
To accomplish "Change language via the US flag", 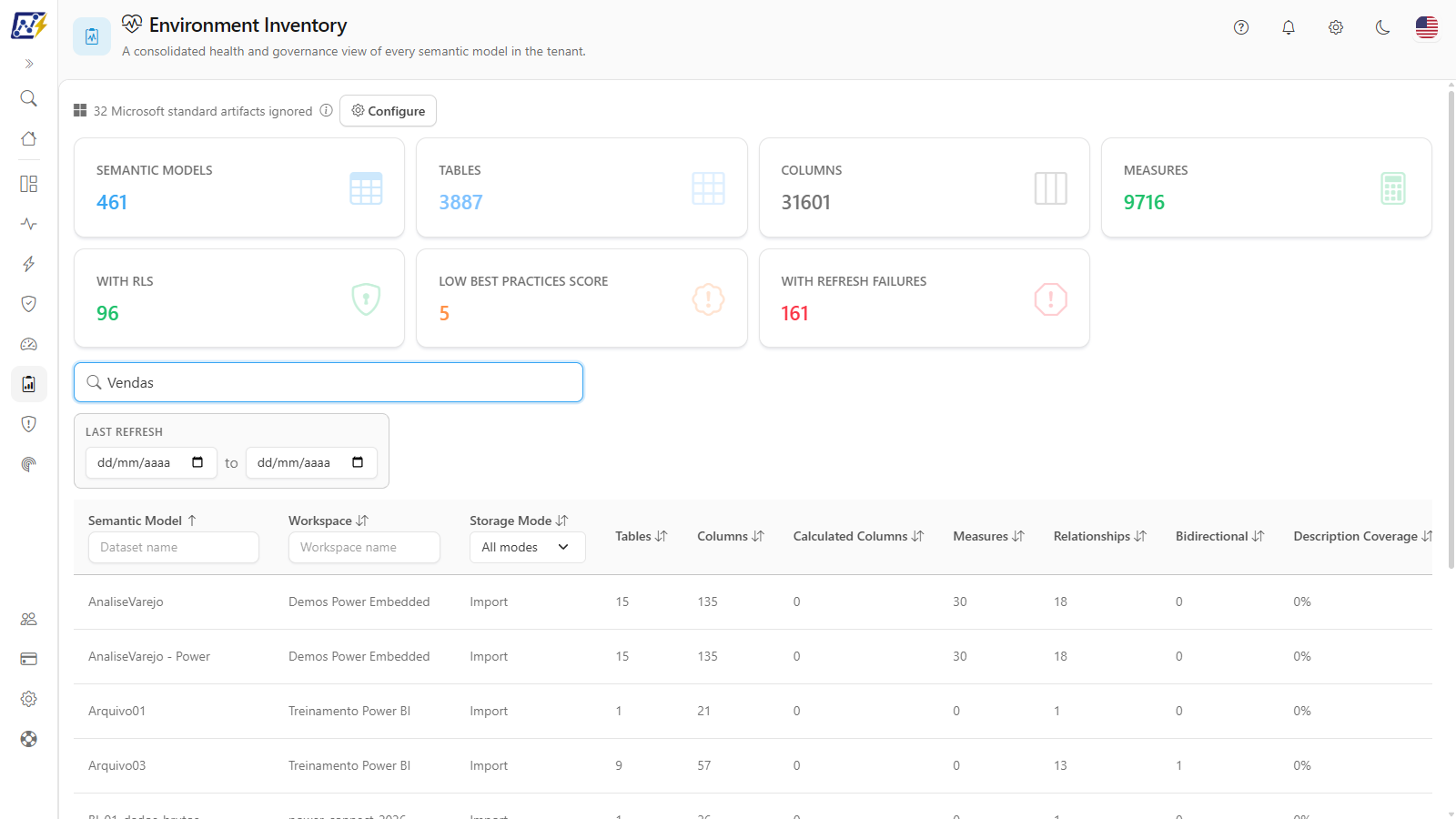I will pyautogui.click(x=1427, y=27).
